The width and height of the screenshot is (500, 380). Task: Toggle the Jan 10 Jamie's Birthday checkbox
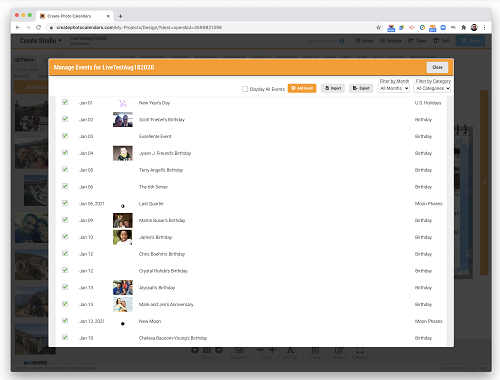point(65,237)
